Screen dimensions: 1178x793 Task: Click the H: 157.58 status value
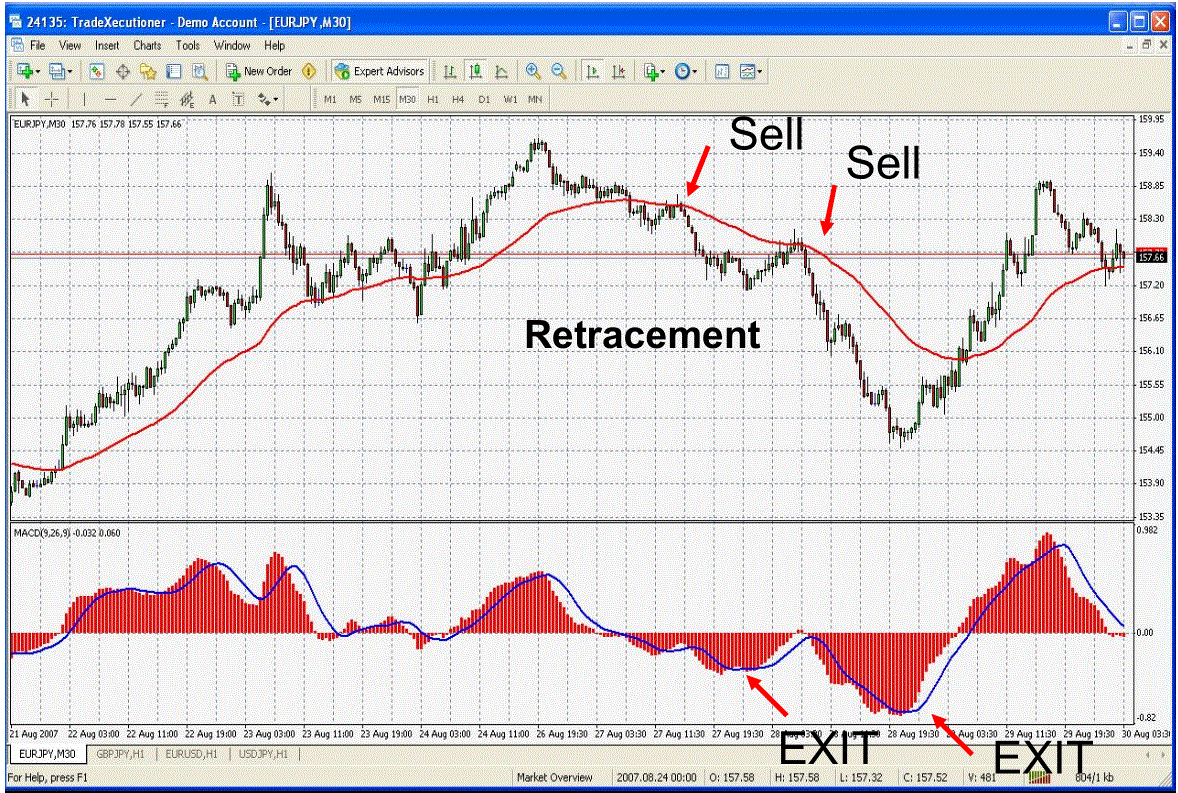tap(796, 777)
